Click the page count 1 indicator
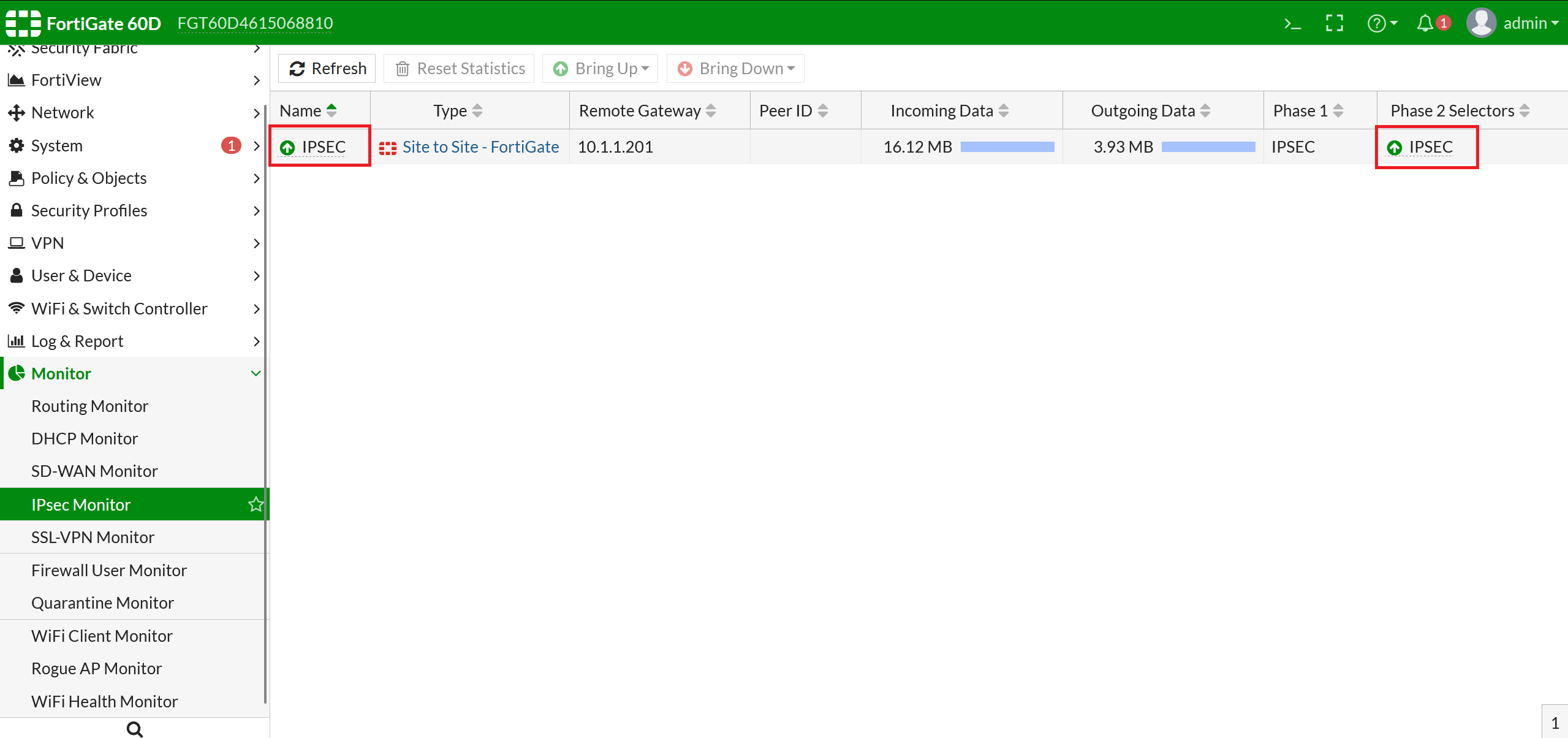Viewport: 1568px width, 738px height. click(x=1555, y=723)
